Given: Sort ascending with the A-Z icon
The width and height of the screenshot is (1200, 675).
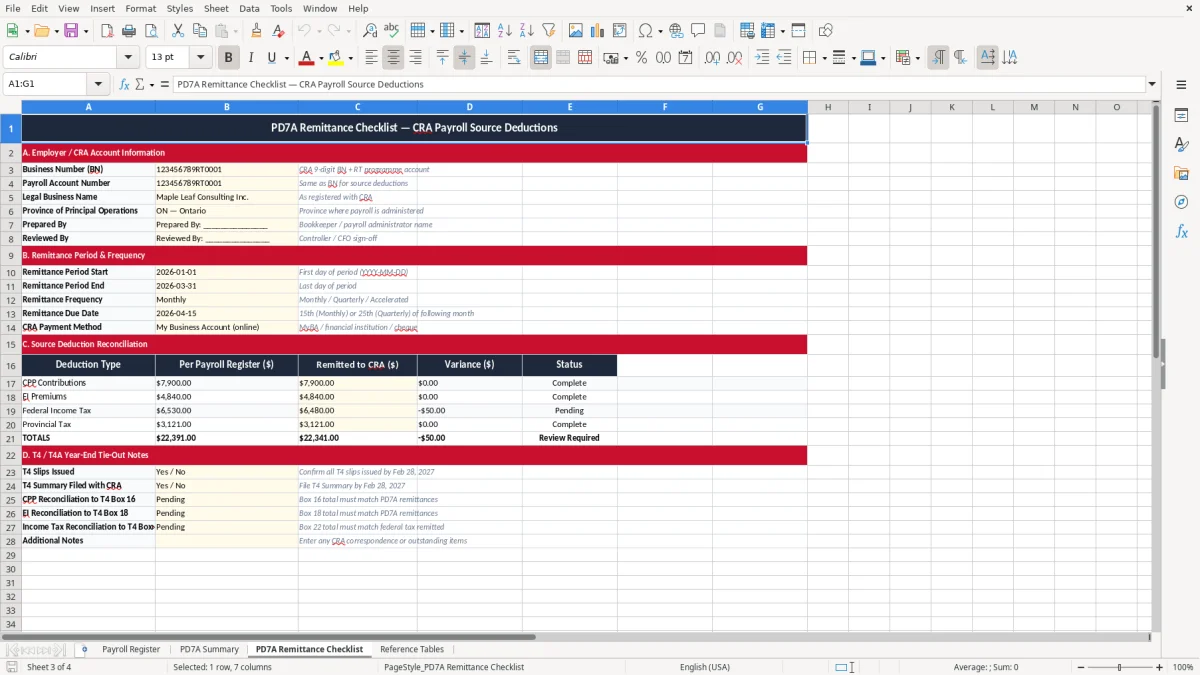Looking at the screenshot, I should [505, 31].
